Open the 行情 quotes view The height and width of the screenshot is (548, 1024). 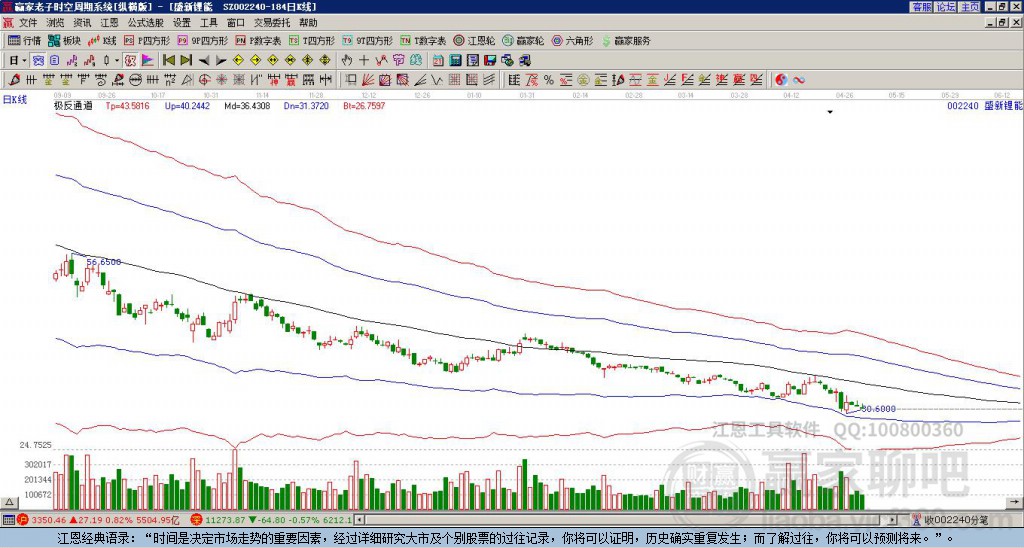pos(24,40)
